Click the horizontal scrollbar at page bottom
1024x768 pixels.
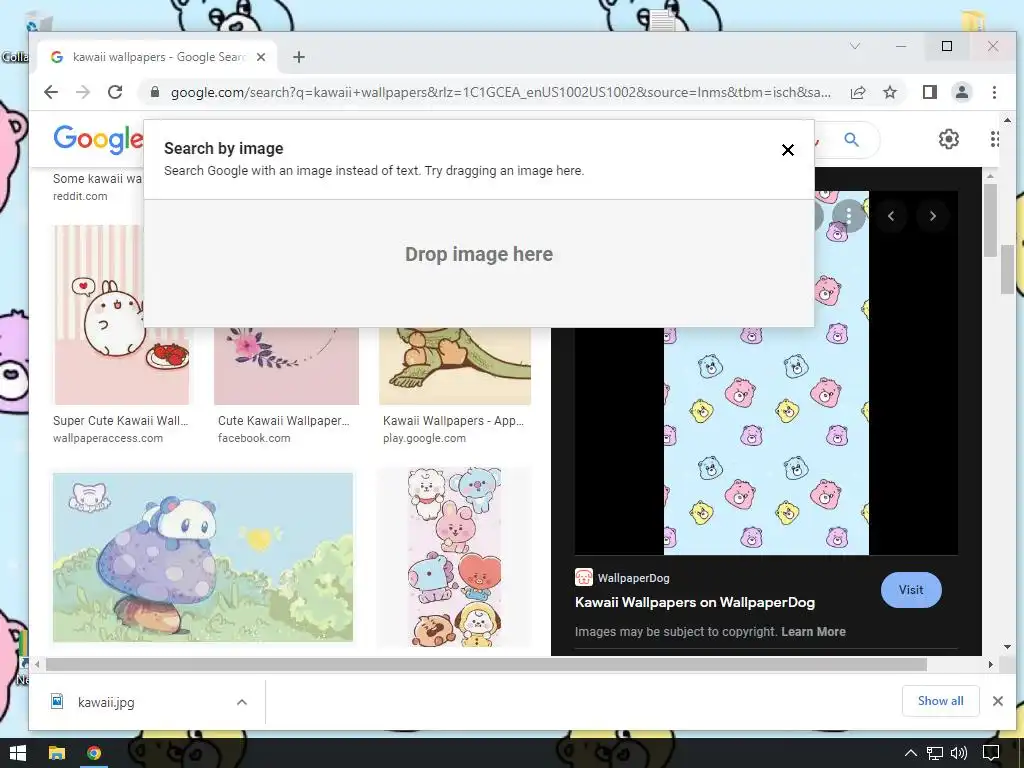486,664
